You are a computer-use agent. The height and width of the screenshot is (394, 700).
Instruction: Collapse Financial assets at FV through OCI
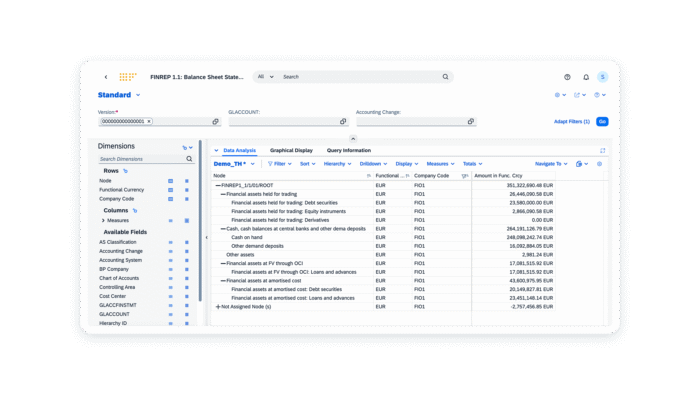[223, 263]
